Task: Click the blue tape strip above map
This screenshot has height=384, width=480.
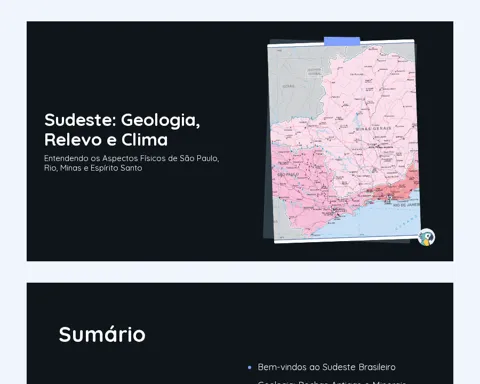Action: (x=342, y=41)
